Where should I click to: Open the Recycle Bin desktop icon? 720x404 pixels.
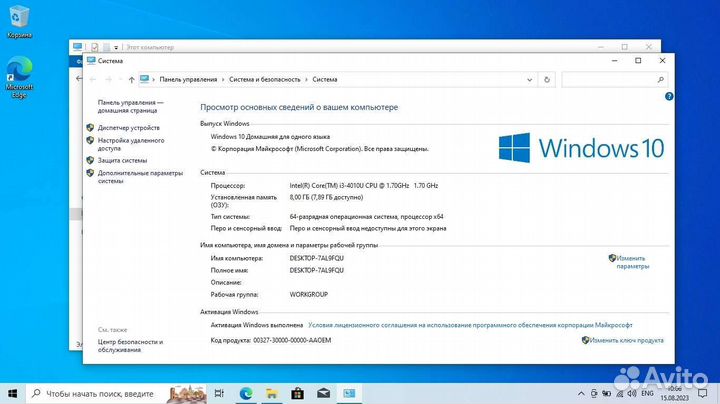pos(18,18)
